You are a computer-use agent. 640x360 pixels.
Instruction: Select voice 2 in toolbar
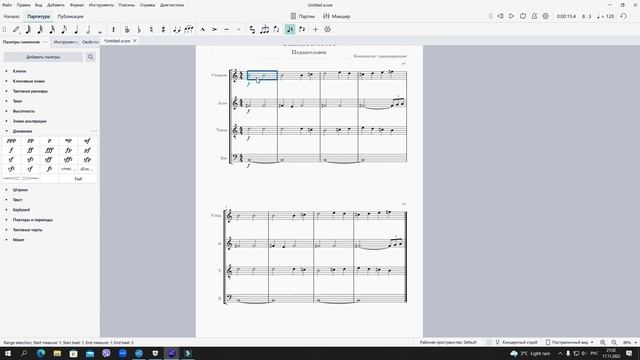(x=302, y=29)
